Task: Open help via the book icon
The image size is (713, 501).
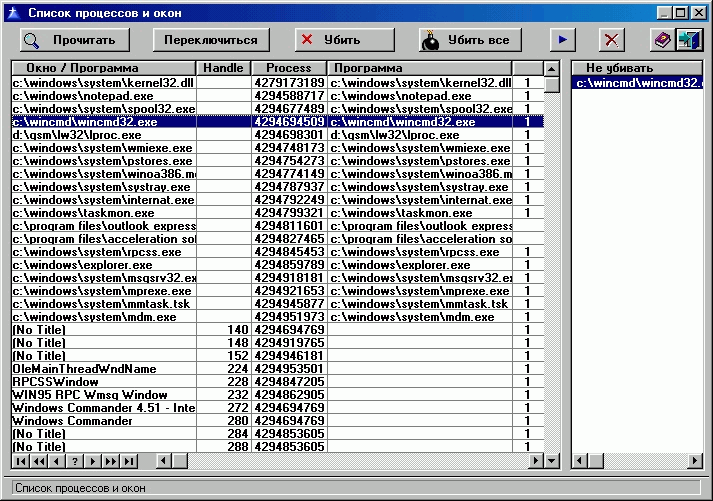Action: (662, 40)
